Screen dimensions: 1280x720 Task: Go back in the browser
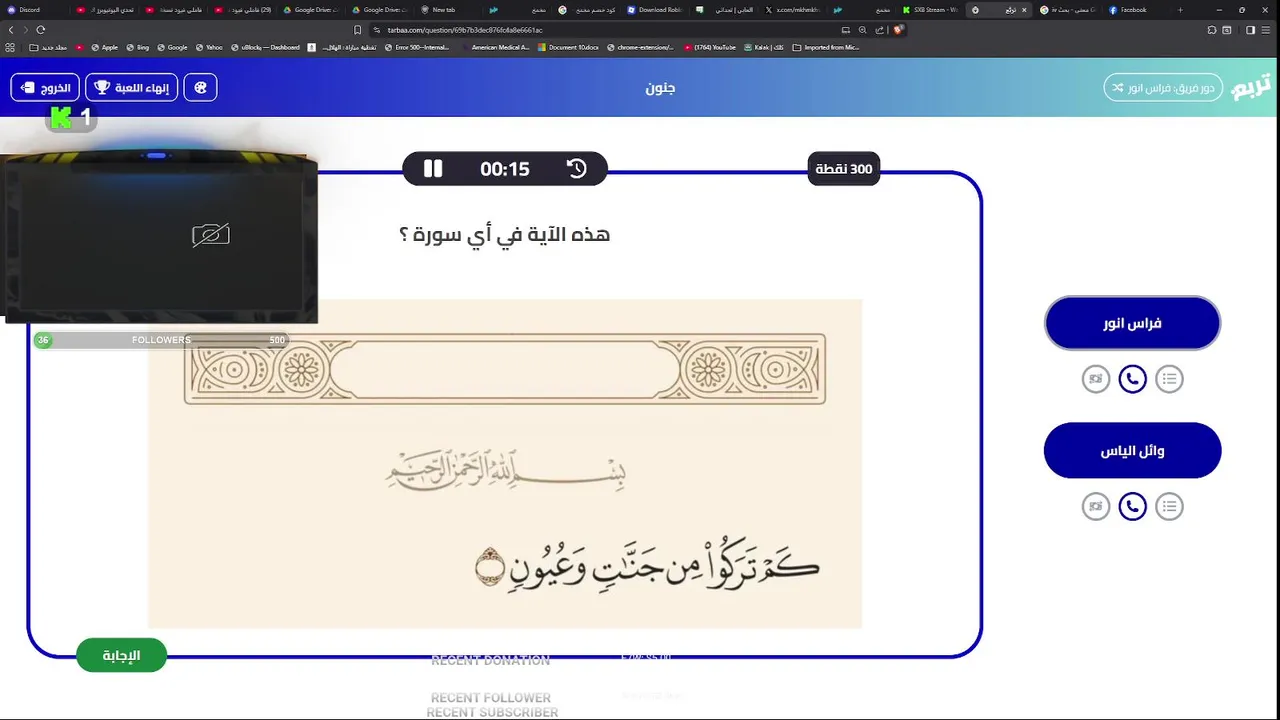[x=11, y=30]
